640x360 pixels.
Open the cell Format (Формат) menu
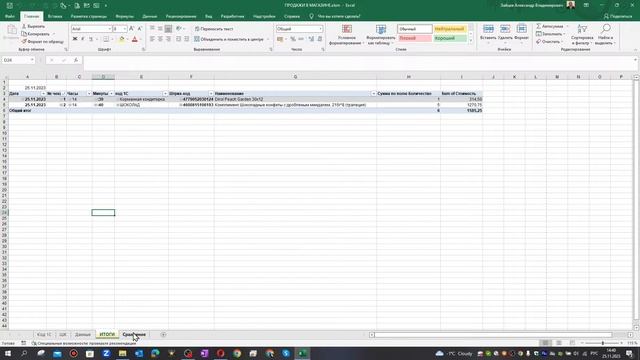pyautogui.click(x=521, y=33)
